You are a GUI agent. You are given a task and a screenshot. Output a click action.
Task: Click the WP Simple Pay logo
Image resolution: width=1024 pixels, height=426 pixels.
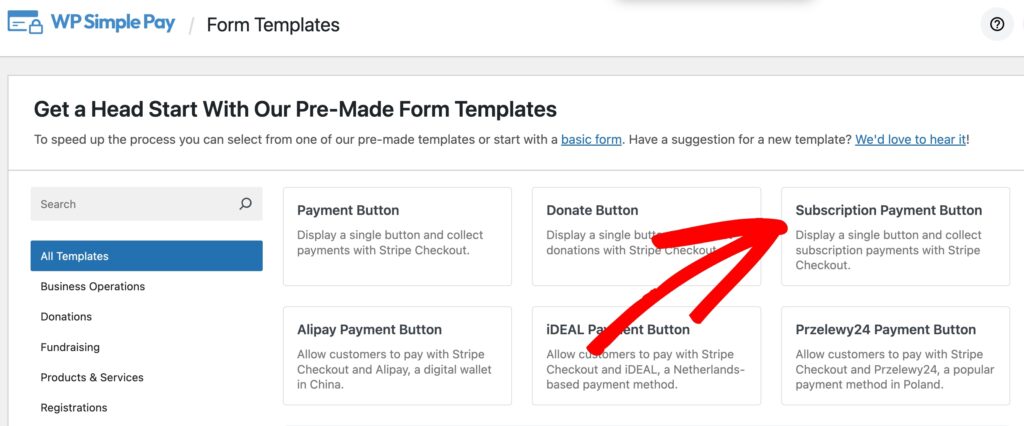pos(92,24)
